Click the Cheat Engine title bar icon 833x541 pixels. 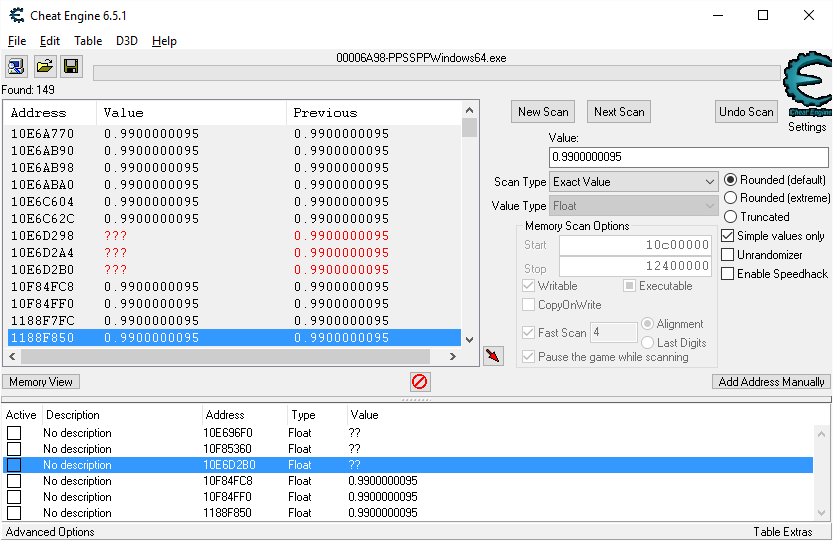[16, 16]
